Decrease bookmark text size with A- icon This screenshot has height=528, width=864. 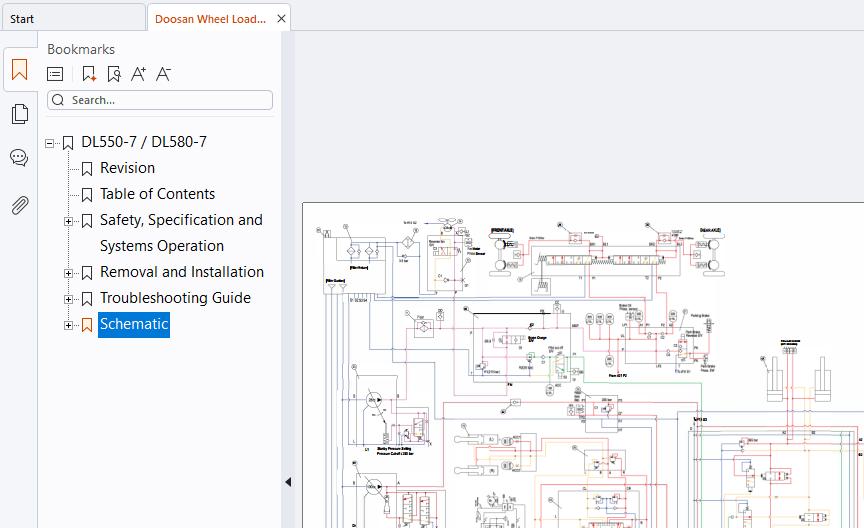pyautogui.click(x=163, y=74)
